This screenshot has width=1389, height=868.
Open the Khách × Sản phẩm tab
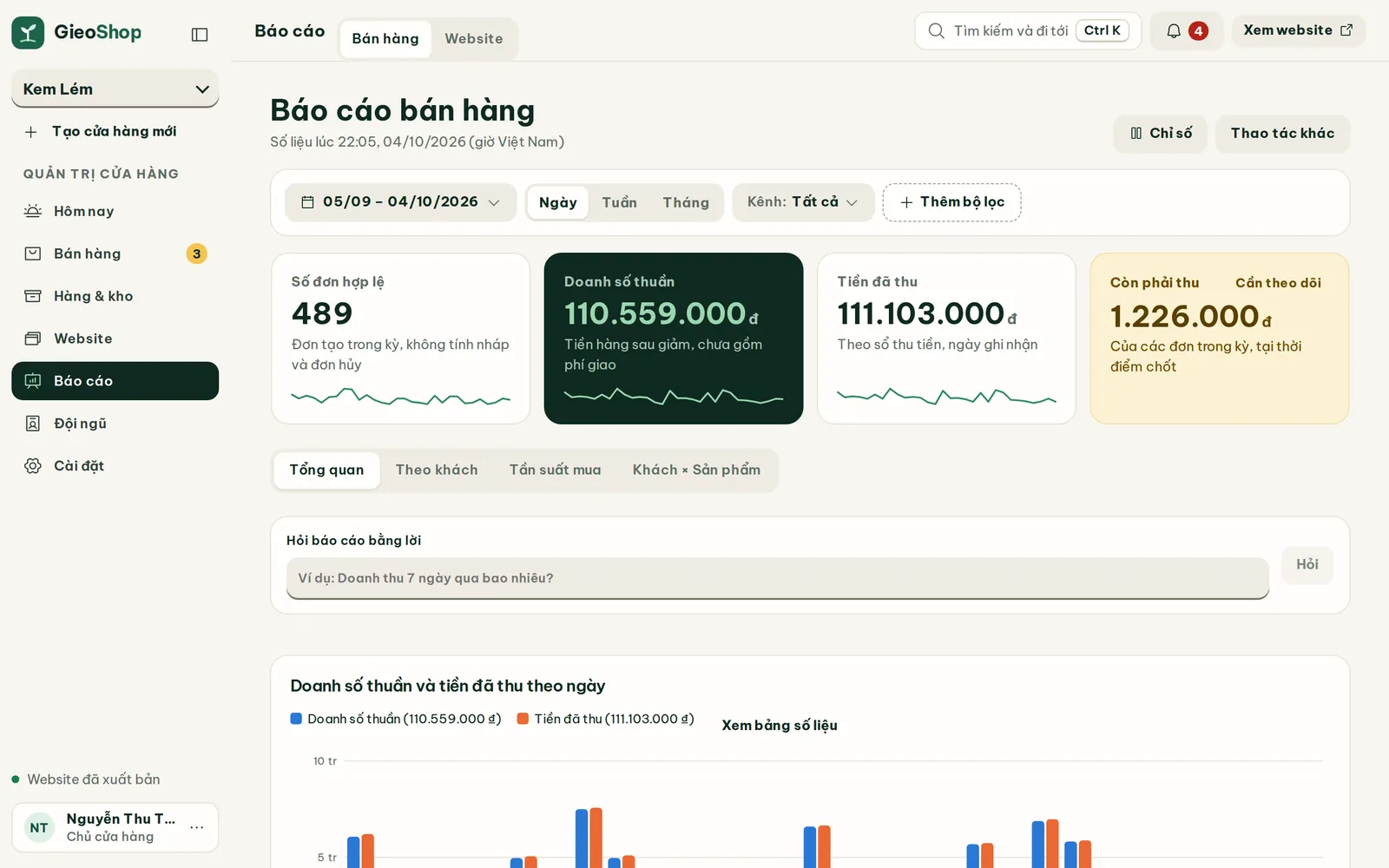coord(696,470)
